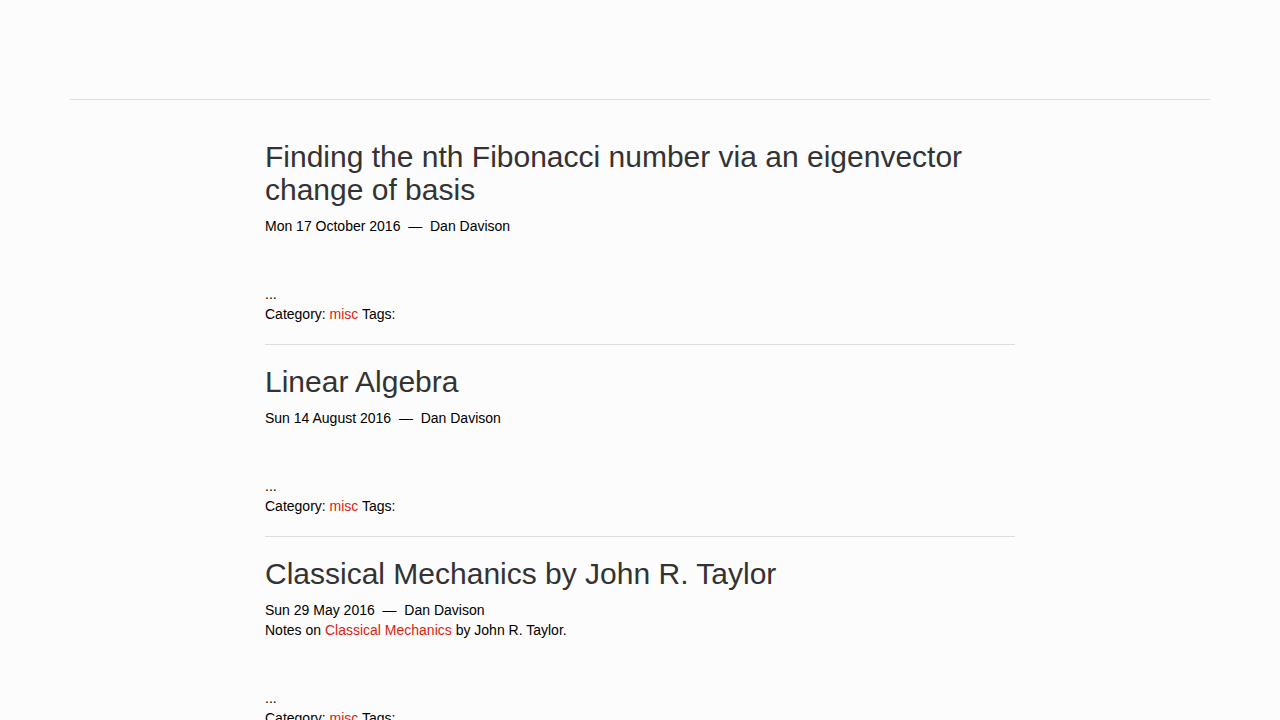Open the Linear Algebra post title
The image size is (1280, 720).
(x=361, y=382)
